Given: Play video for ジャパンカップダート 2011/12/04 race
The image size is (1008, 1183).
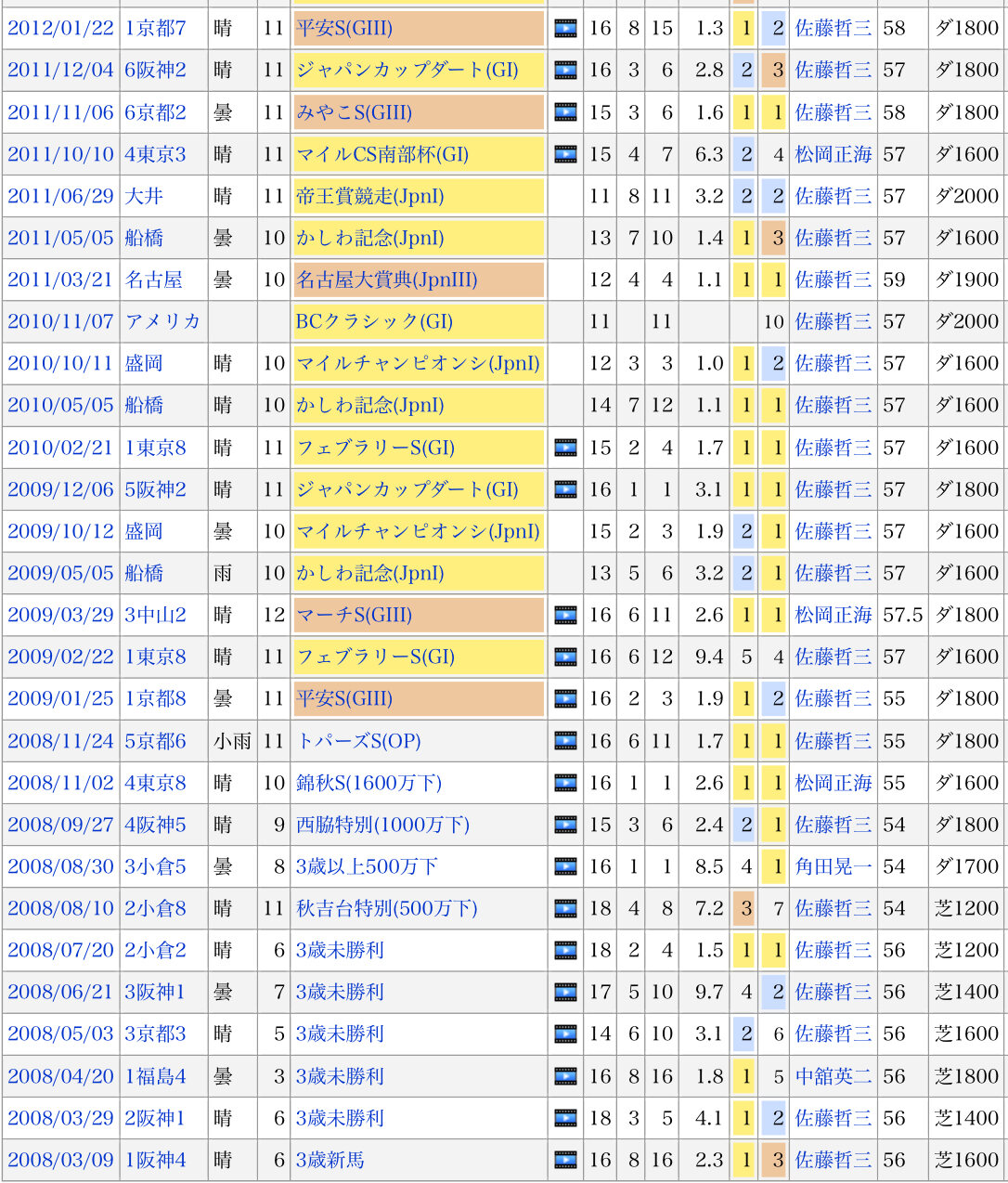Looking at the screenshot, I should 565,71.
